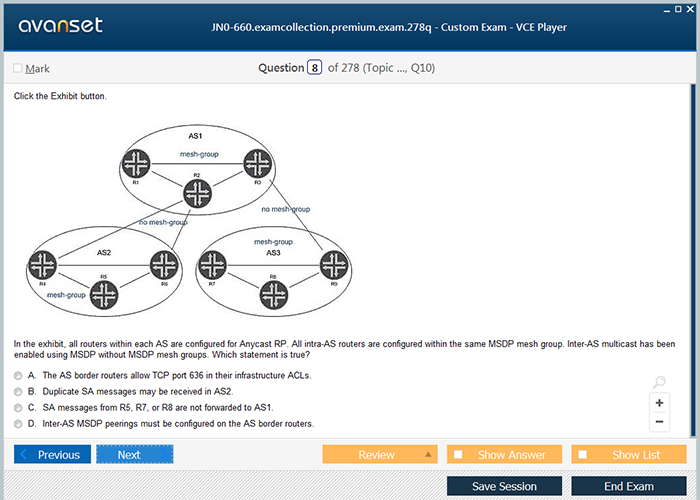Click the End Exam button
700x500 pixels.
(x=629, y=486)
